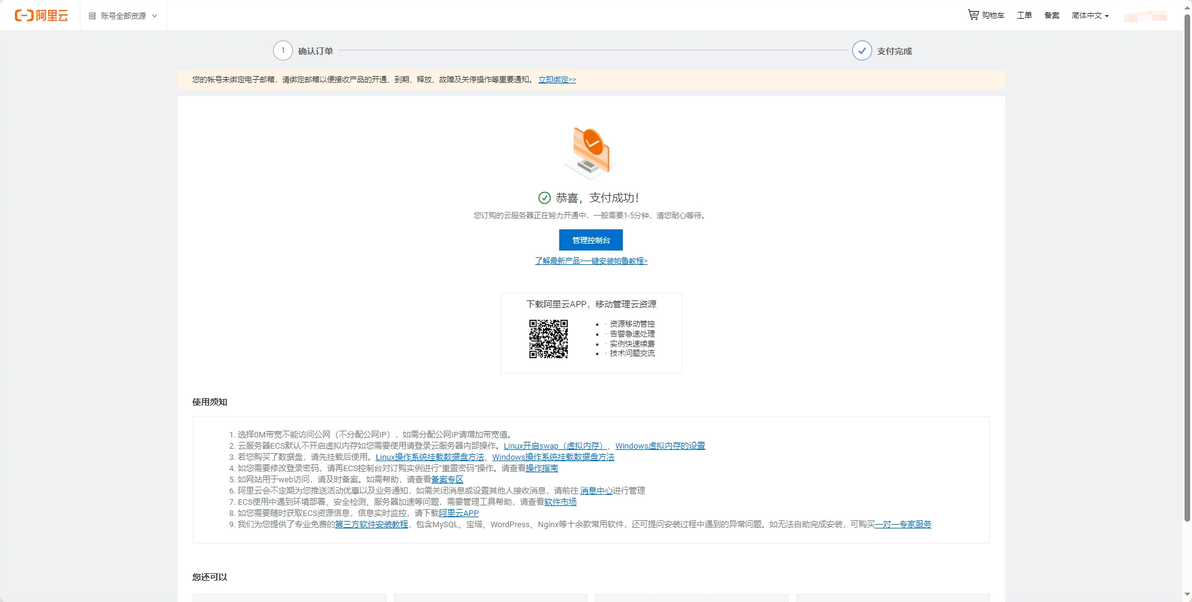The height and width of the screenshot is (602, 1192).
Task: Click the resource list icon beside 账号全部资源
Action: point(93,15)
